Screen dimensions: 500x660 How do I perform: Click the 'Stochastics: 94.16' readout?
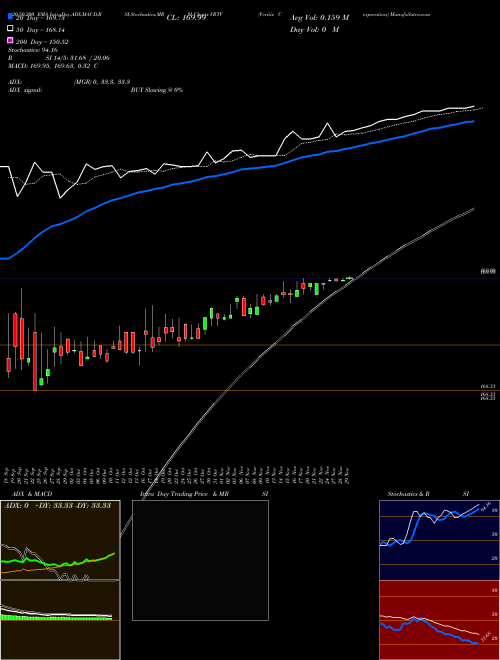(x=33, y=50)
